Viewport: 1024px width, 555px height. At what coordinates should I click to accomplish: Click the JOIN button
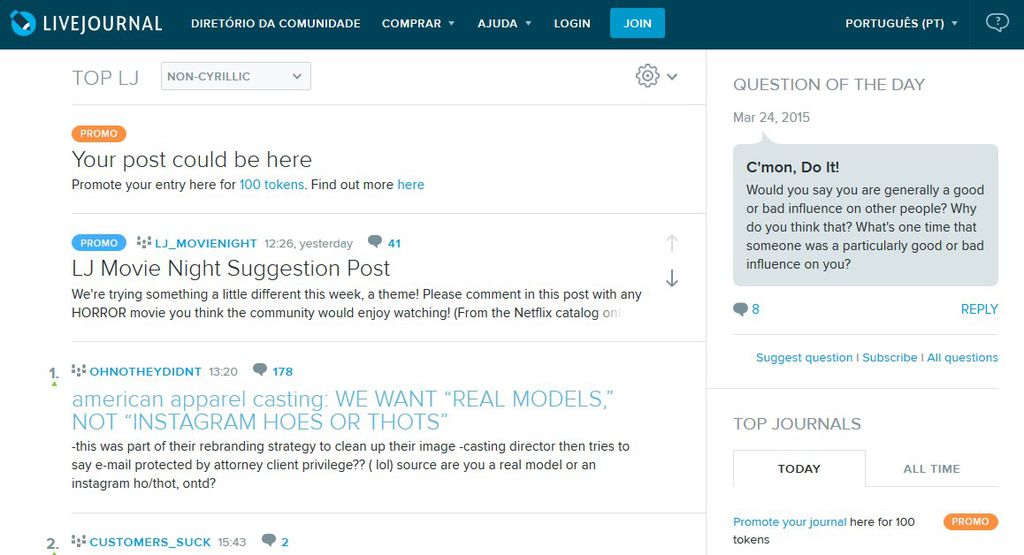pyautogui.click(x=637, y=23)
